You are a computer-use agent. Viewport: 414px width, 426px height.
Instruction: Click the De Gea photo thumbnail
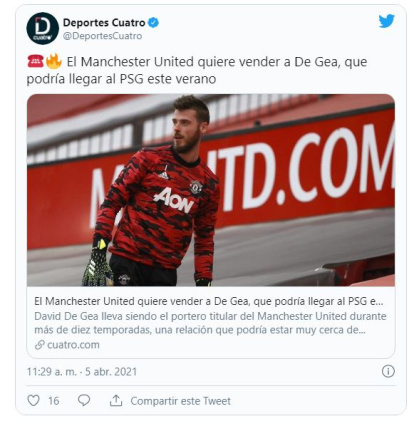[x=211, y=190]
